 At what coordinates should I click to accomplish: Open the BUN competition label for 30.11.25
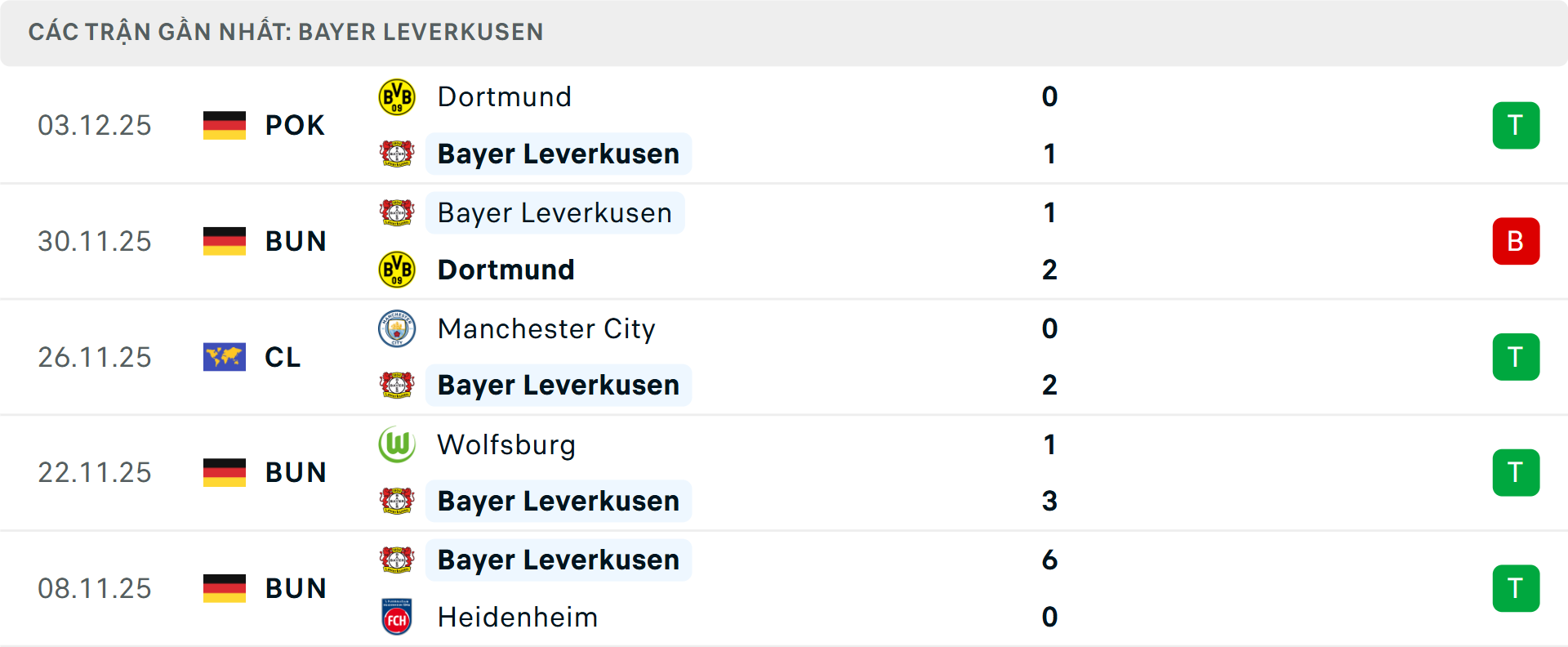pos(295,241)
